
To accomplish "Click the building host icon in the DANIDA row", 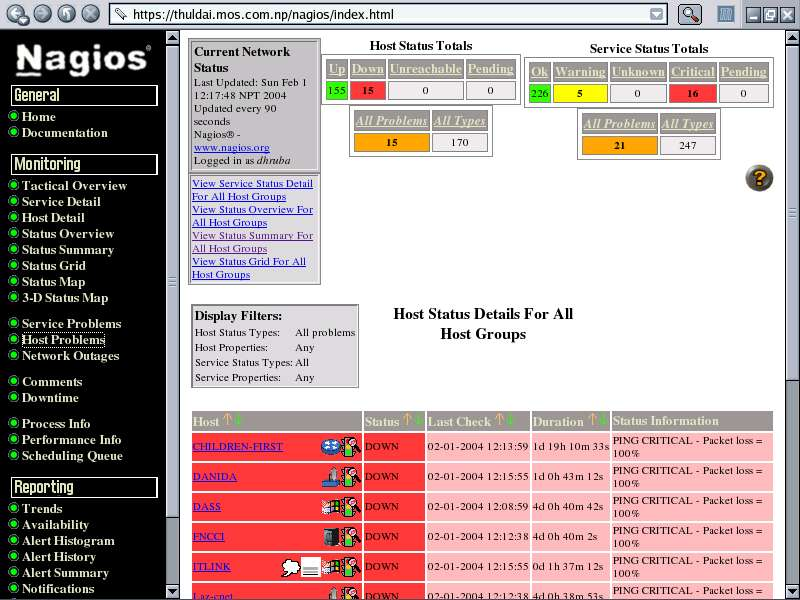I will [x=331, y=477].
